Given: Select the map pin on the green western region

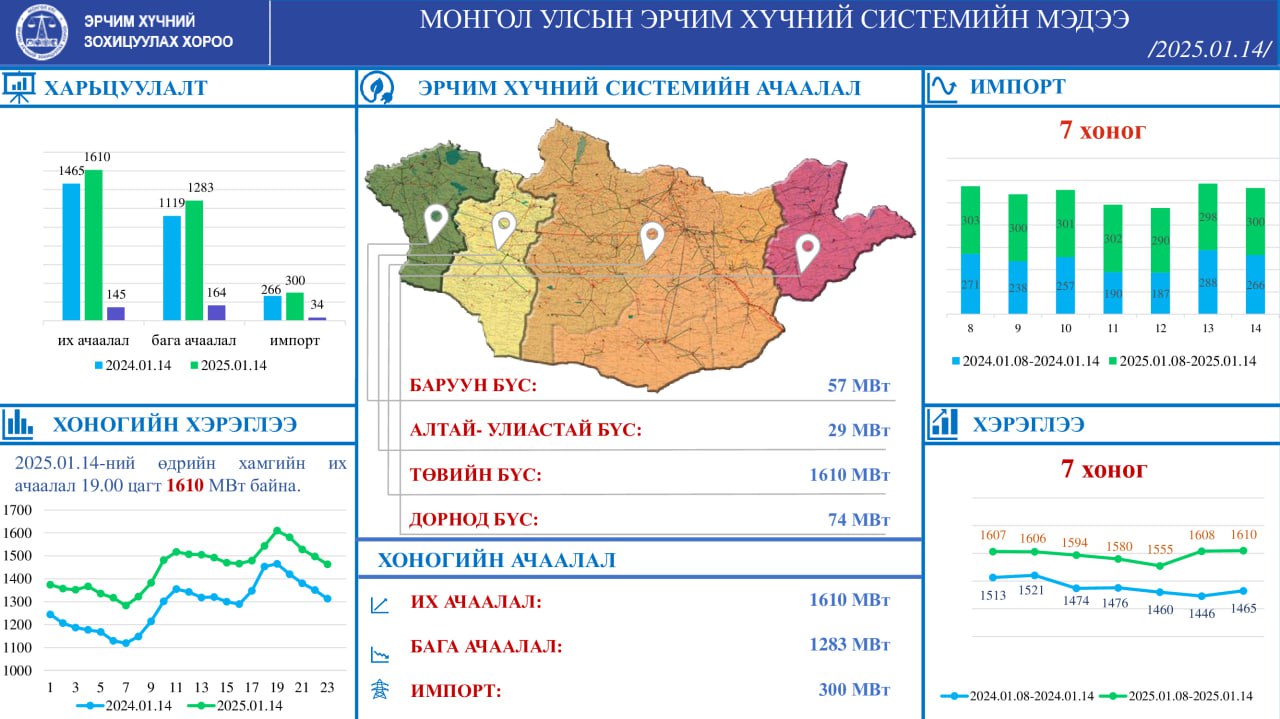Looking at the screenshot, I should click(x=435, y=221).
